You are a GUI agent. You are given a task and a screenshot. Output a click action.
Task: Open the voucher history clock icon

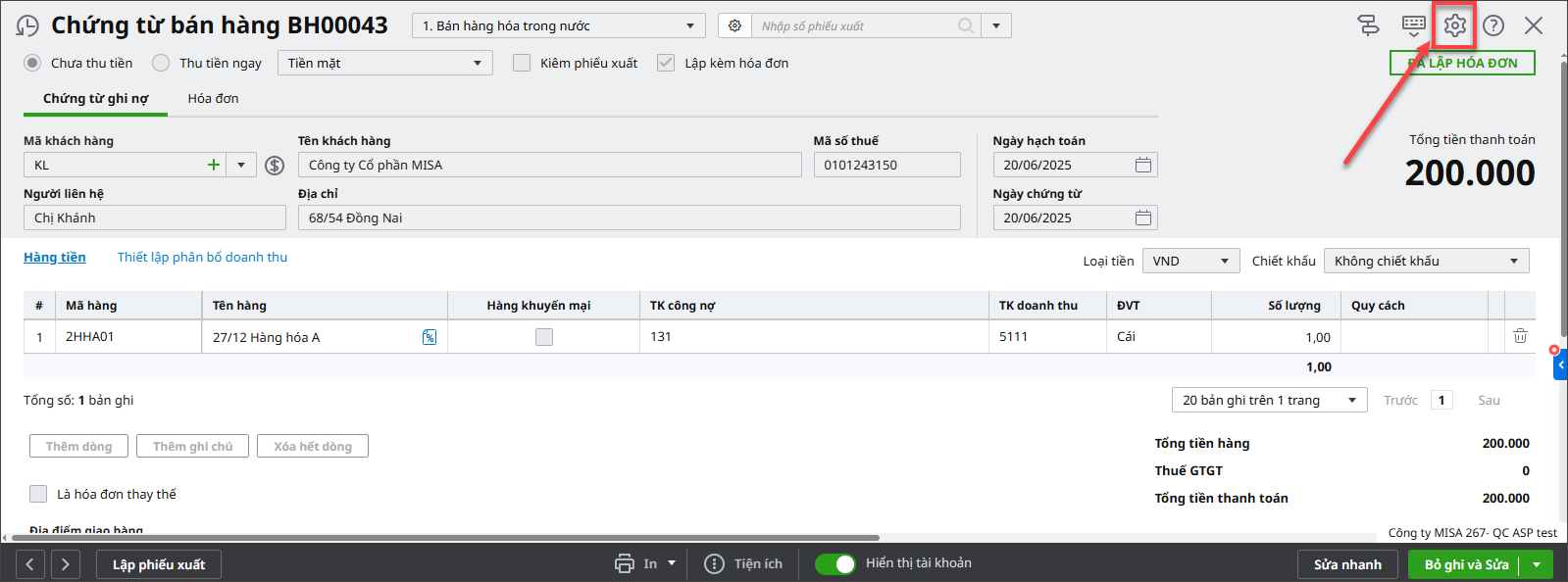pyautogui.click(x=28, y=26)
